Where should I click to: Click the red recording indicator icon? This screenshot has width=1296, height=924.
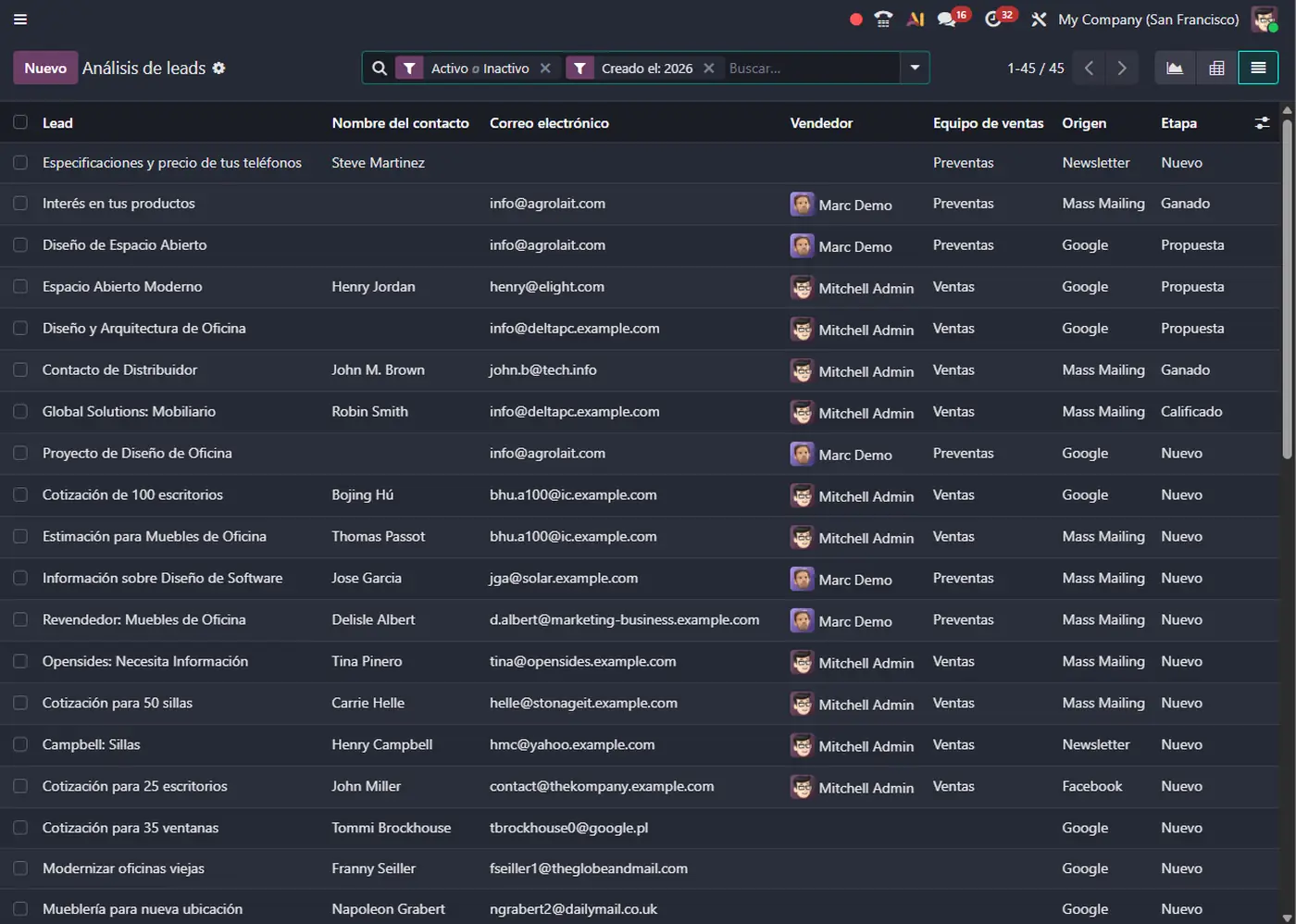click(x=855, y=19)
